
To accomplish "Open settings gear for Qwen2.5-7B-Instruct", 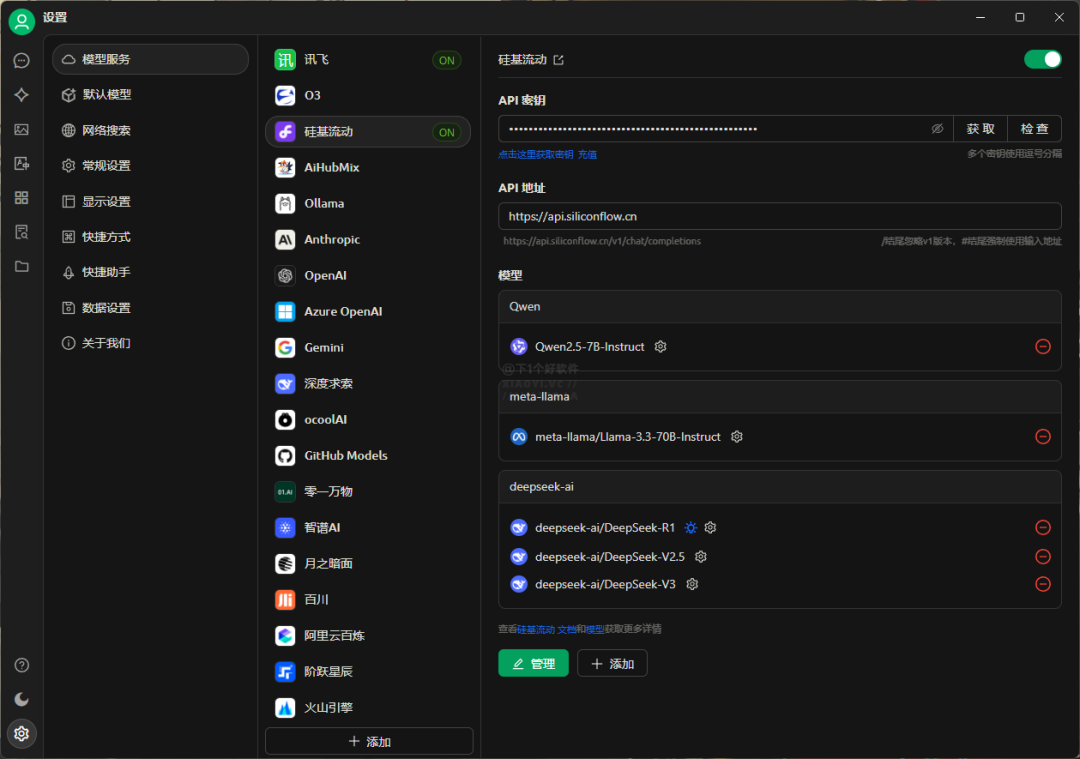I will [661, 346].
